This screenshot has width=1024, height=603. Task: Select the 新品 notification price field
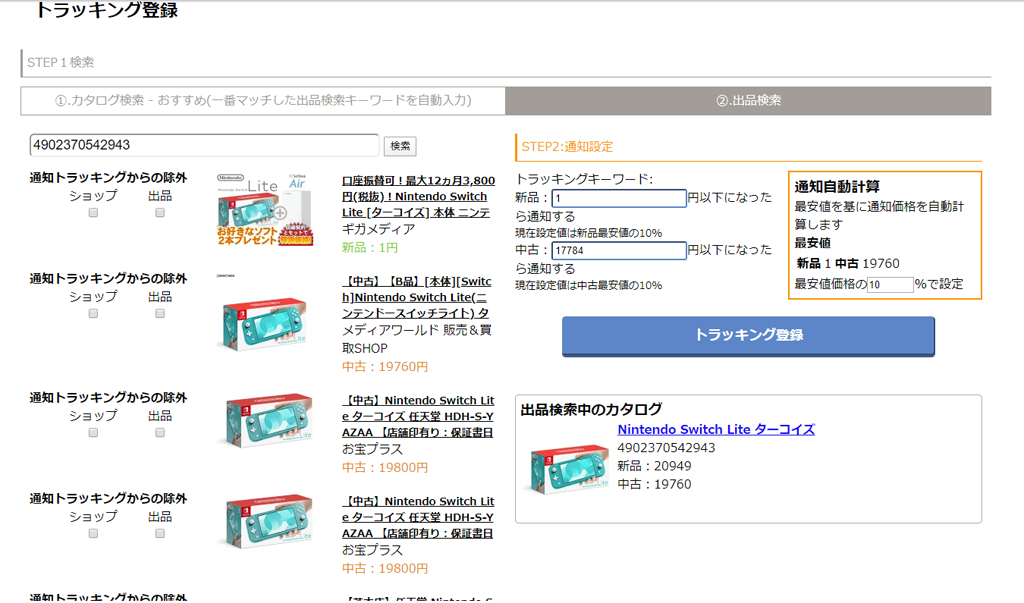[x=619, y=198]
